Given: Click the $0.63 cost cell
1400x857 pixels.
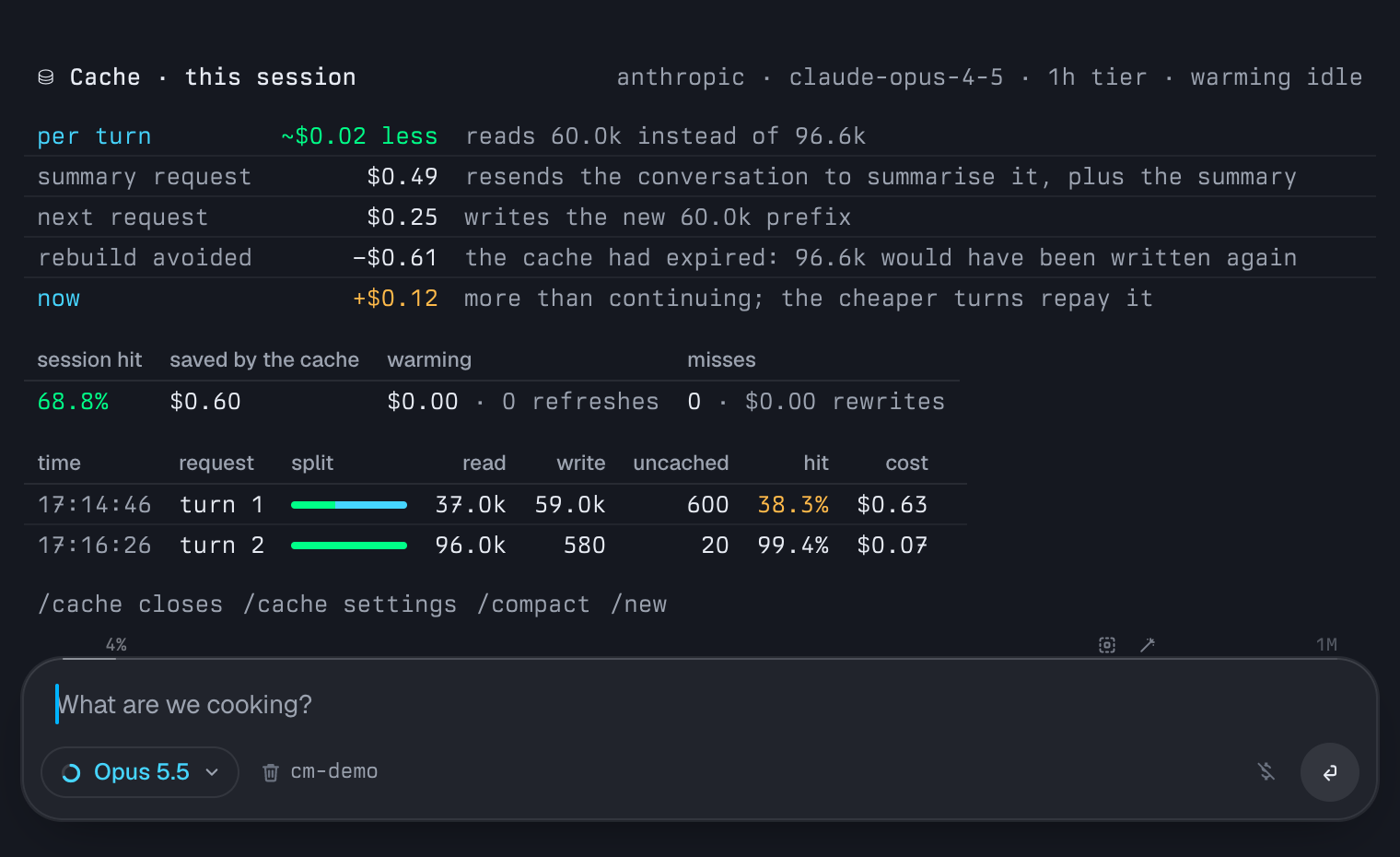Looking at the screenshot, I should [892, 505].
